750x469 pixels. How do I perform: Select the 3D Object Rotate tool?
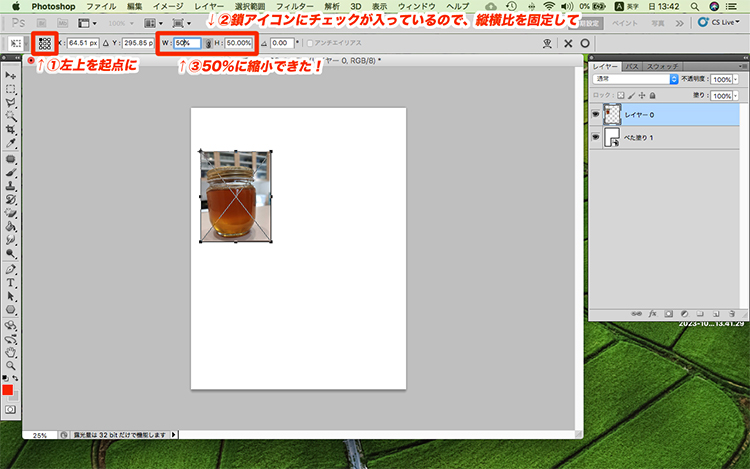(x=11, y=326)
